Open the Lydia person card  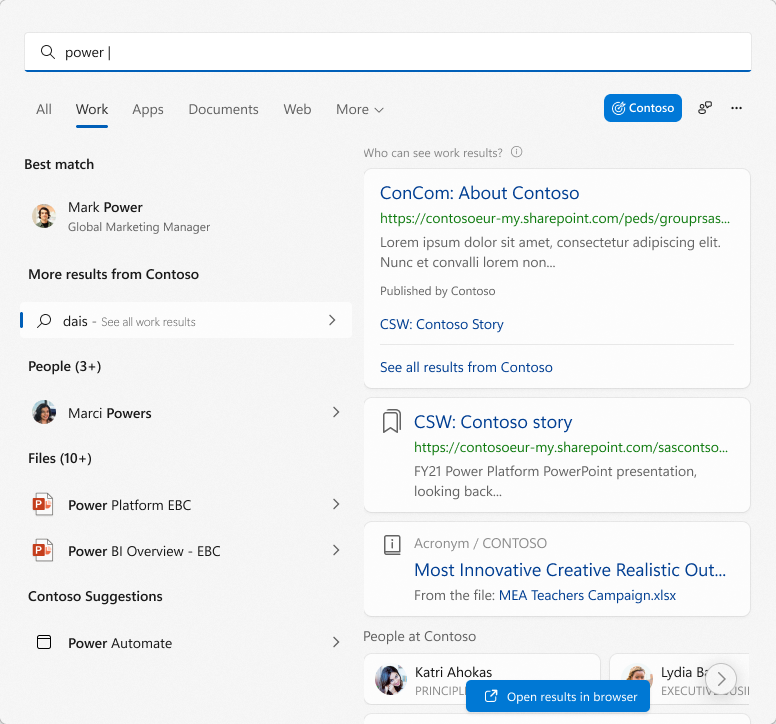click(x=679, y=679)
